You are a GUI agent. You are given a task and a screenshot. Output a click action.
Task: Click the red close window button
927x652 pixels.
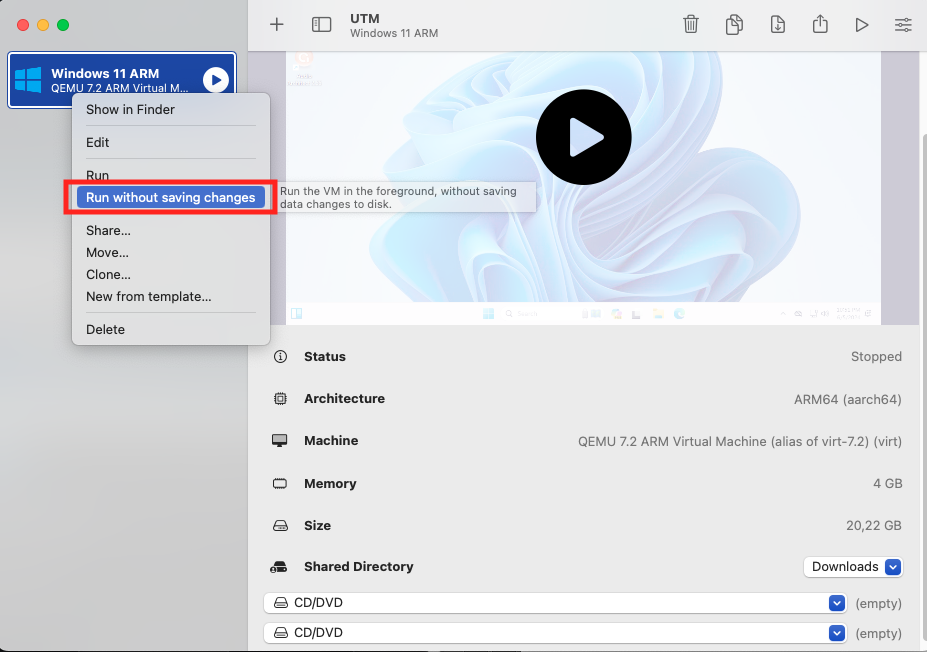point(23,25)
